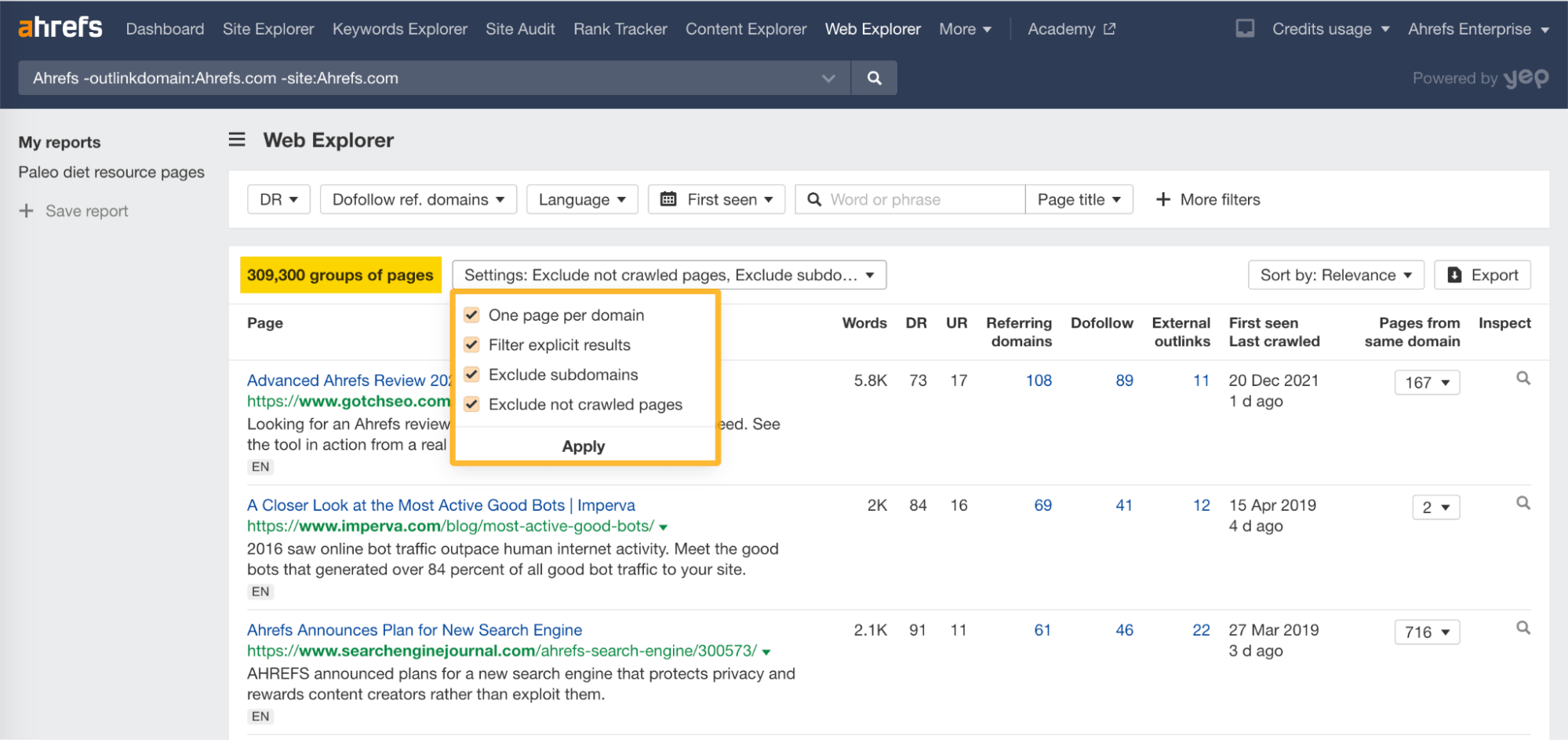Viewport: 1568px width, 740px height.
Task: Expand the searchenginejournal.com URL arrow
Action: click(x=766, y=652)
